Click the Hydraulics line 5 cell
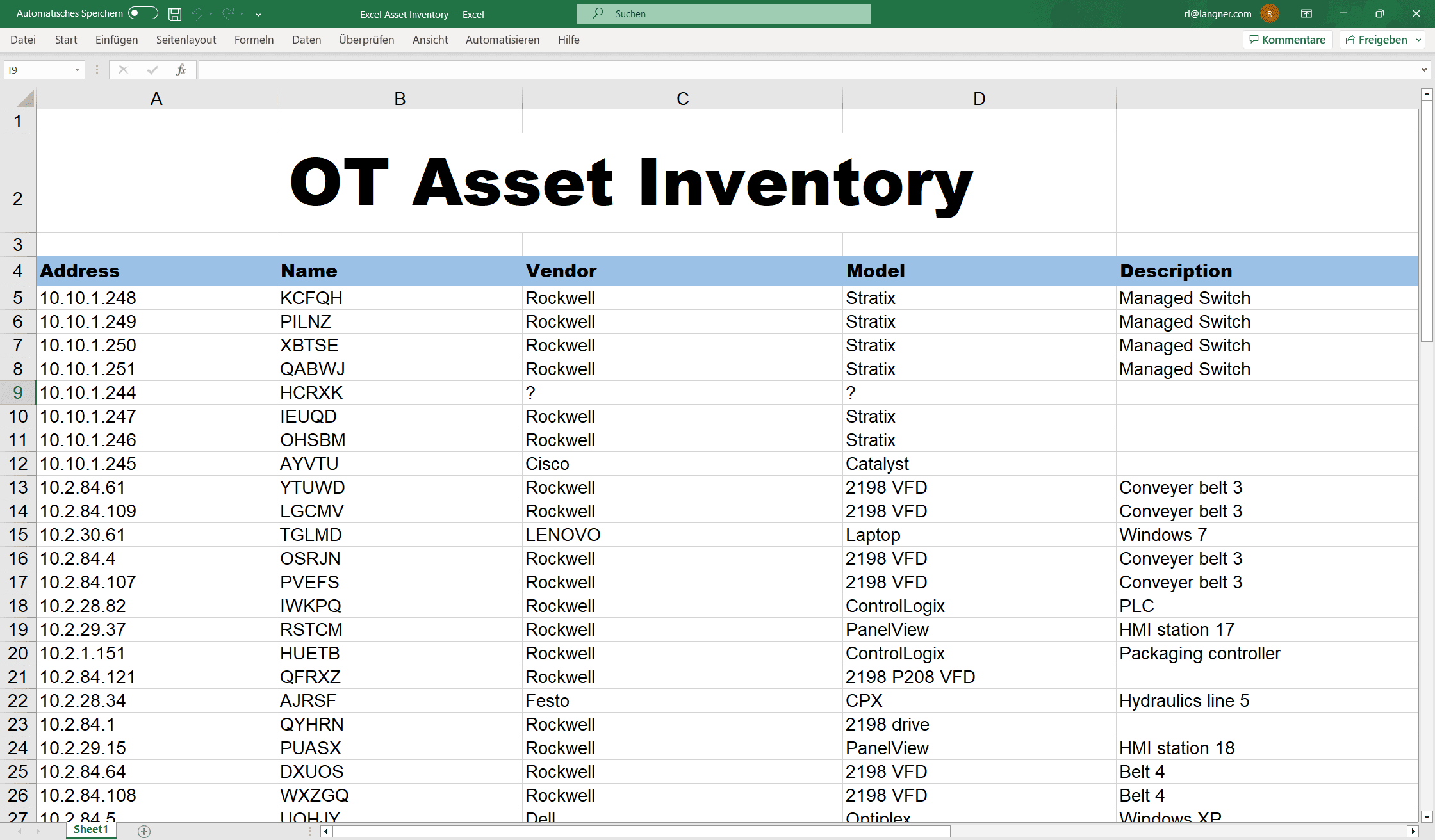The width and height of the screenshot is (1435, 840). pyautogui.click(x=1267, y=700)
